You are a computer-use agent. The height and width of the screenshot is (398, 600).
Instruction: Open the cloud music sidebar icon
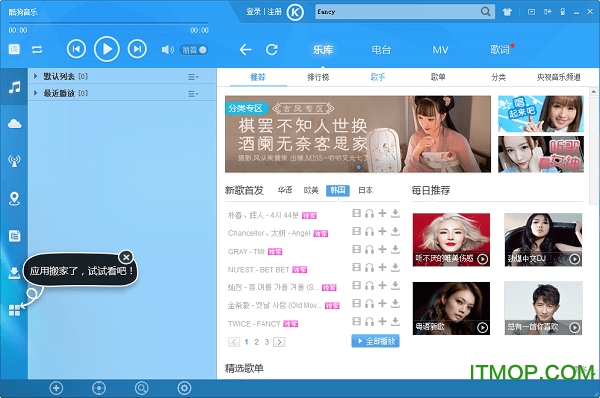coord(15,124)
